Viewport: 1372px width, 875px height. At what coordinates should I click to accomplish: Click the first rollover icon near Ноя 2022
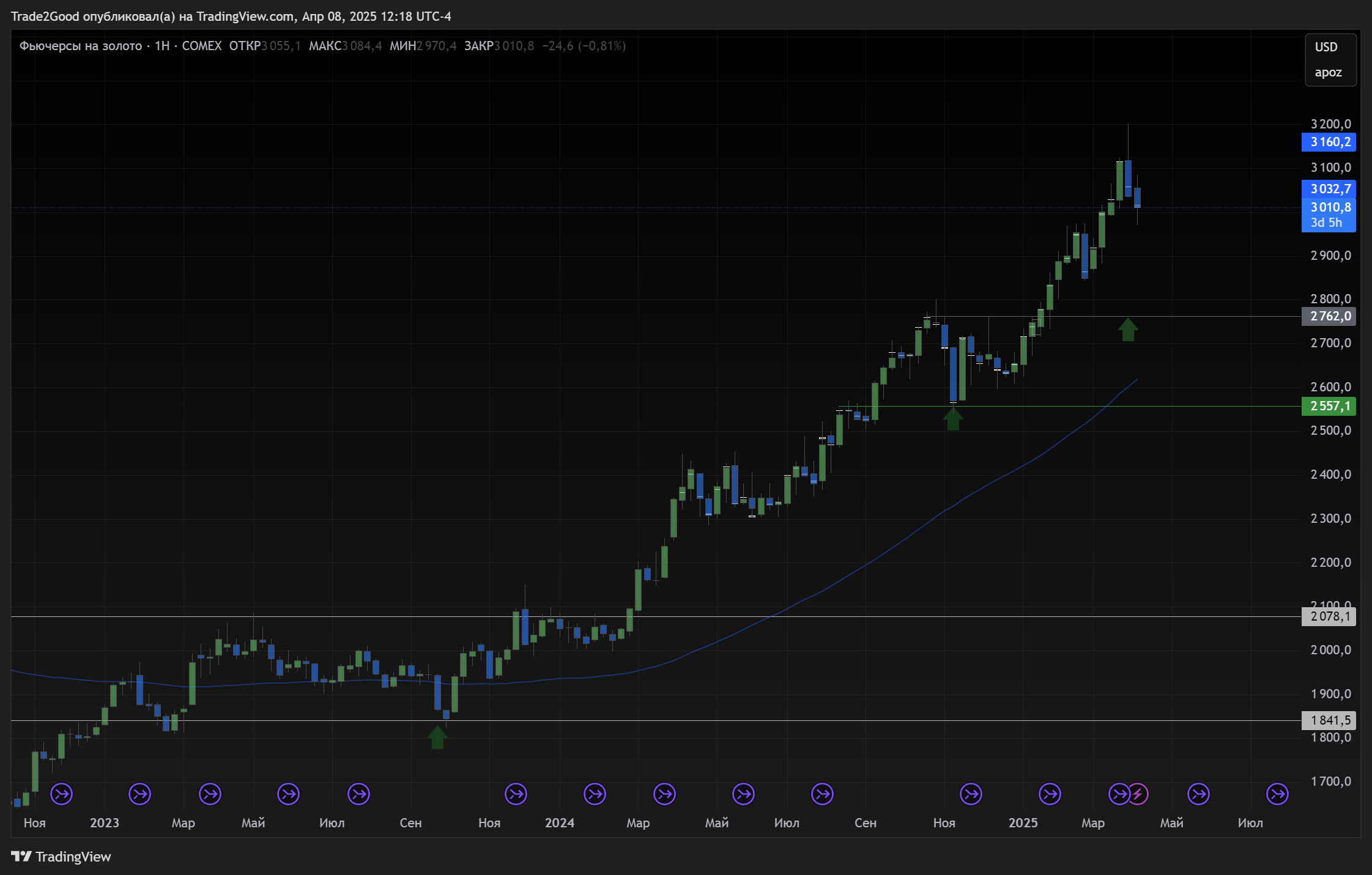[61, 794]
